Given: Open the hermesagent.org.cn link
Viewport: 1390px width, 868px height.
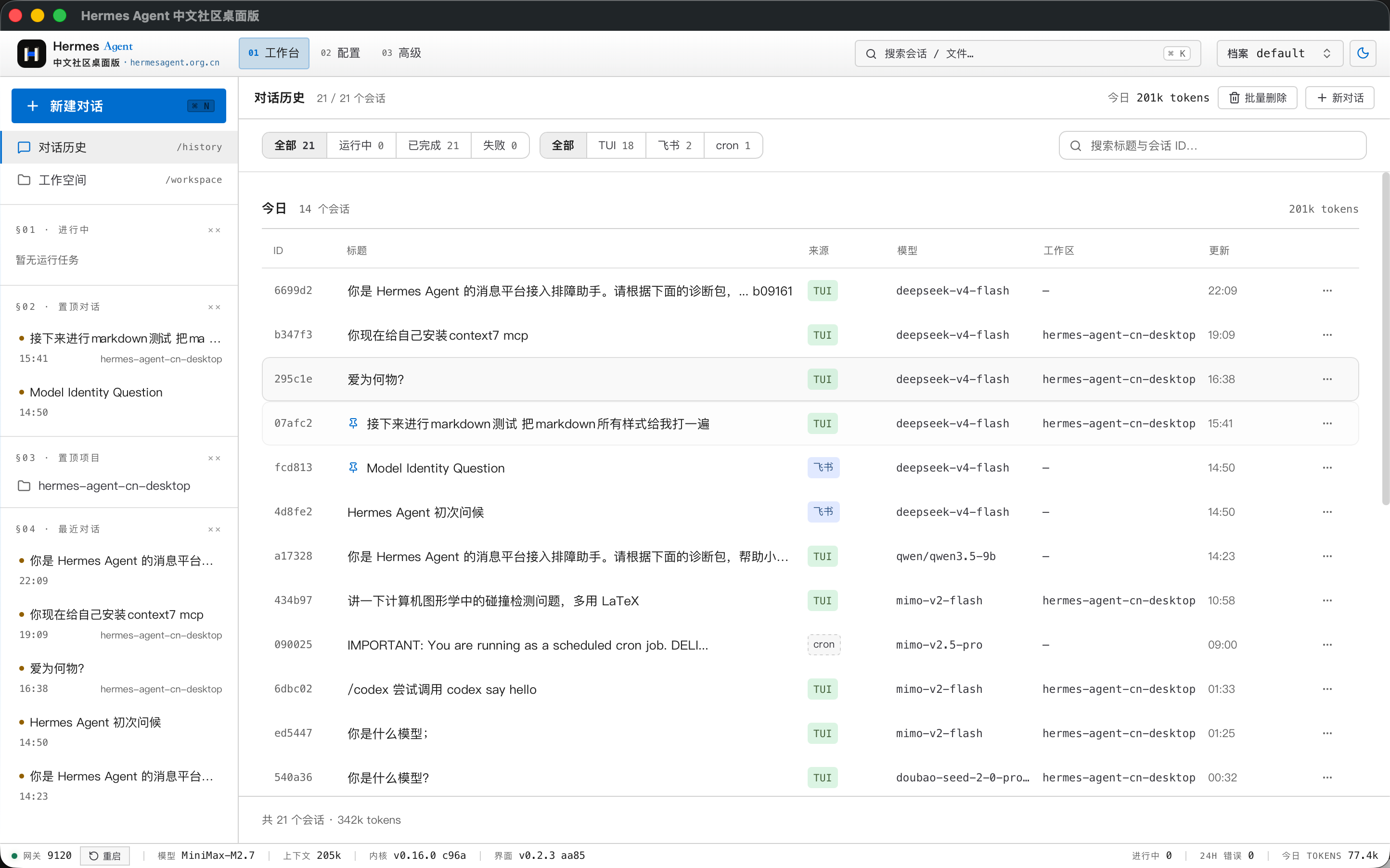Looking at the screenshot, I should click(x=175, y=63).
